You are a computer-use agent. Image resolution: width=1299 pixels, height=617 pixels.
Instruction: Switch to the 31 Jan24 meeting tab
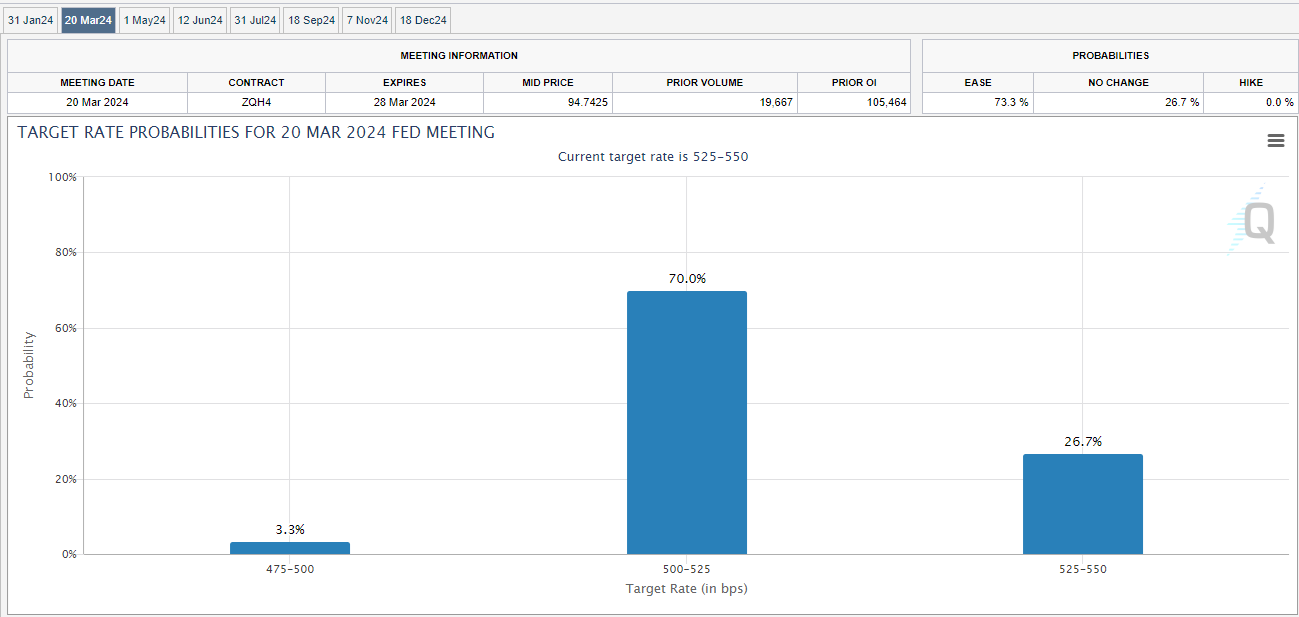[31, 20]
